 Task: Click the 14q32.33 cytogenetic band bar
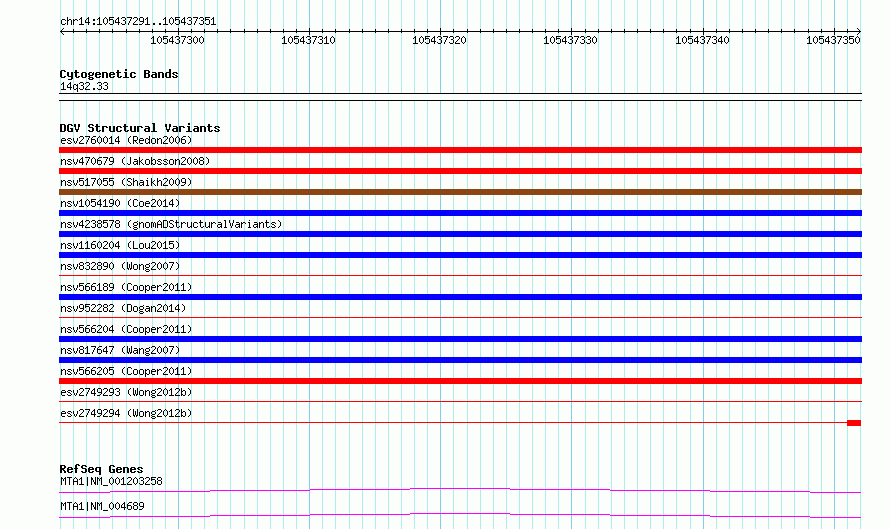point(460,97)
